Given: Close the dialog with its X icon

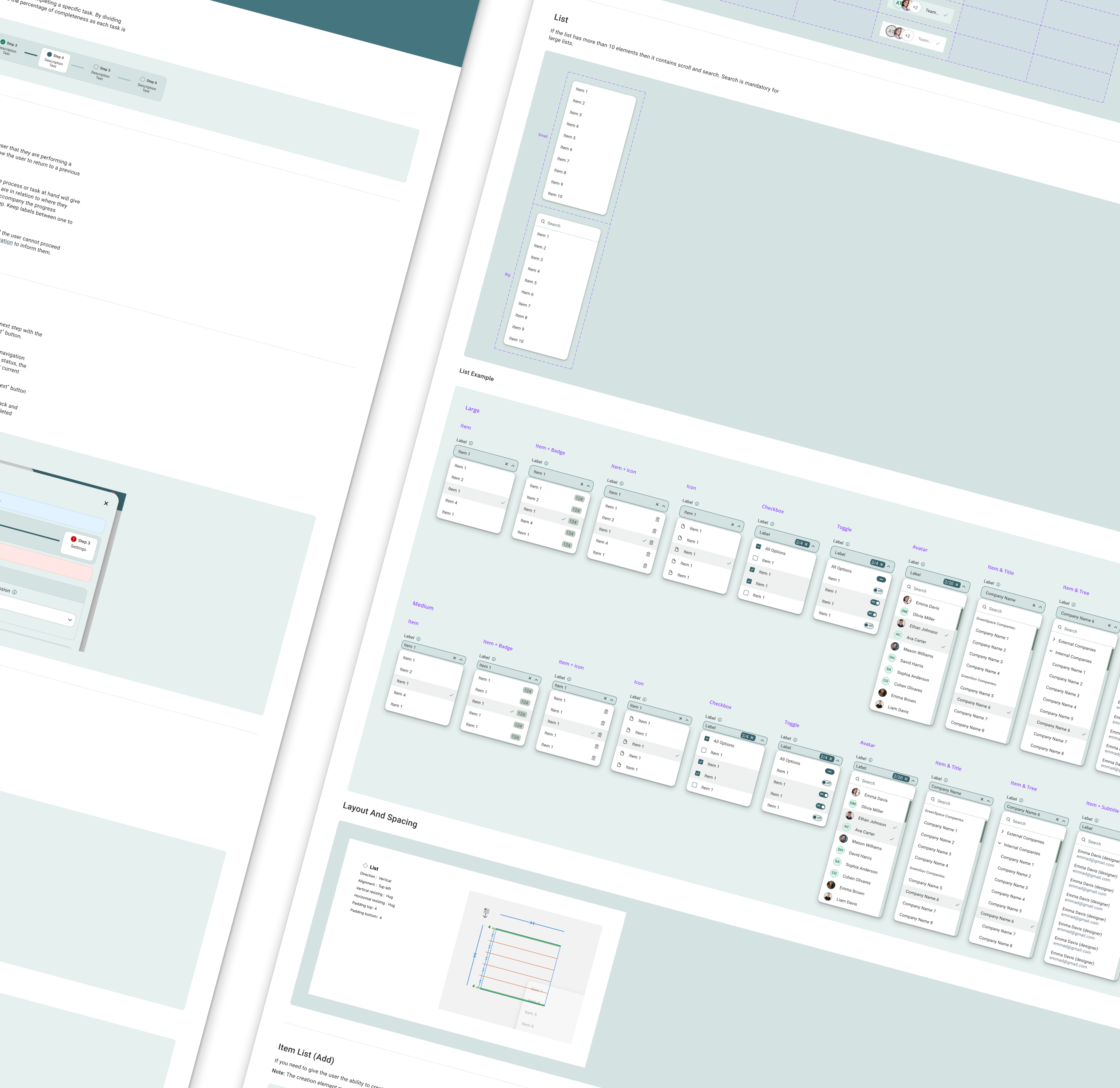Looking at the screenshot, I should pos(106,504).
